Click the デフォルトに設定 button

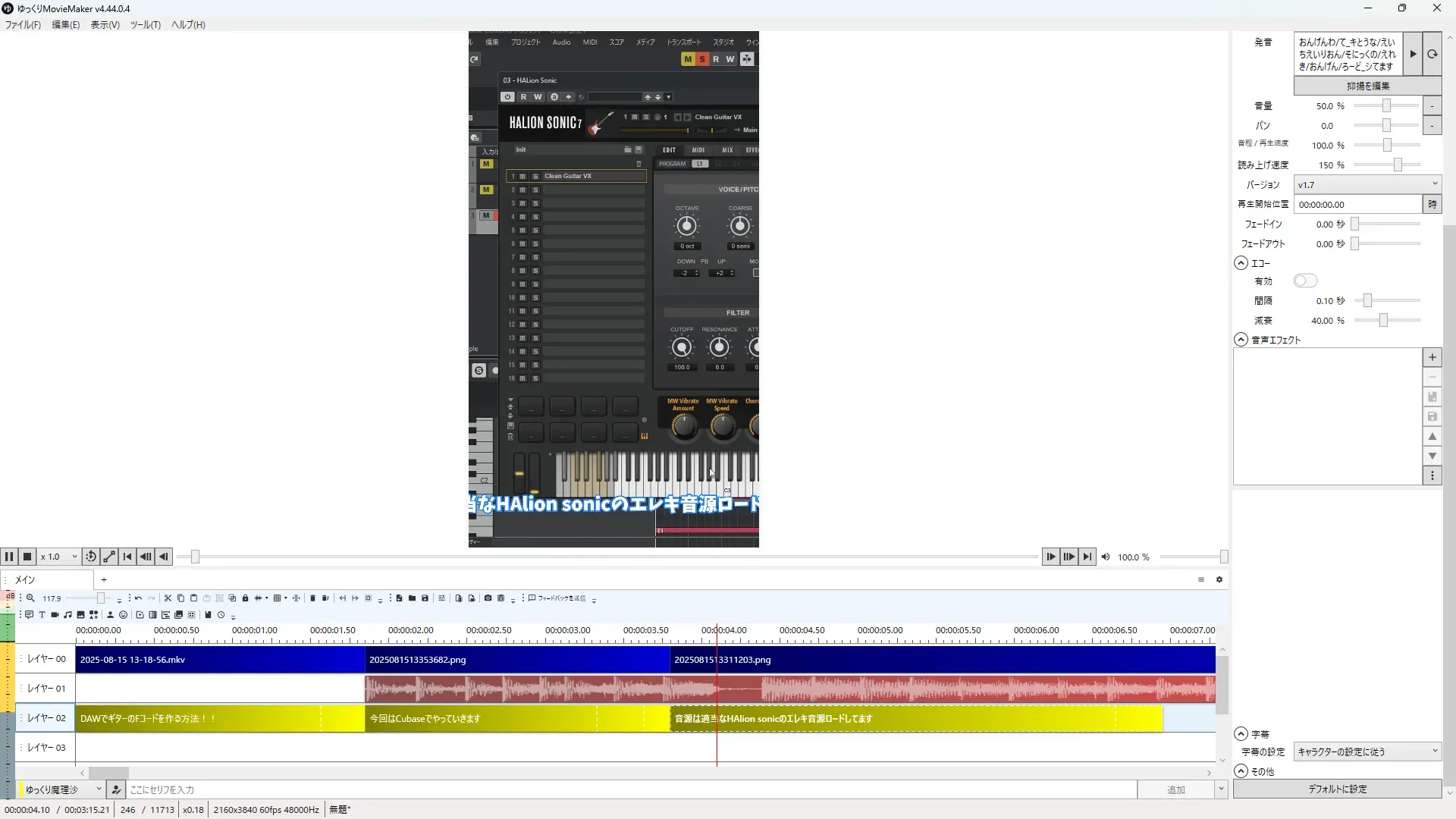pos(1337,789)
